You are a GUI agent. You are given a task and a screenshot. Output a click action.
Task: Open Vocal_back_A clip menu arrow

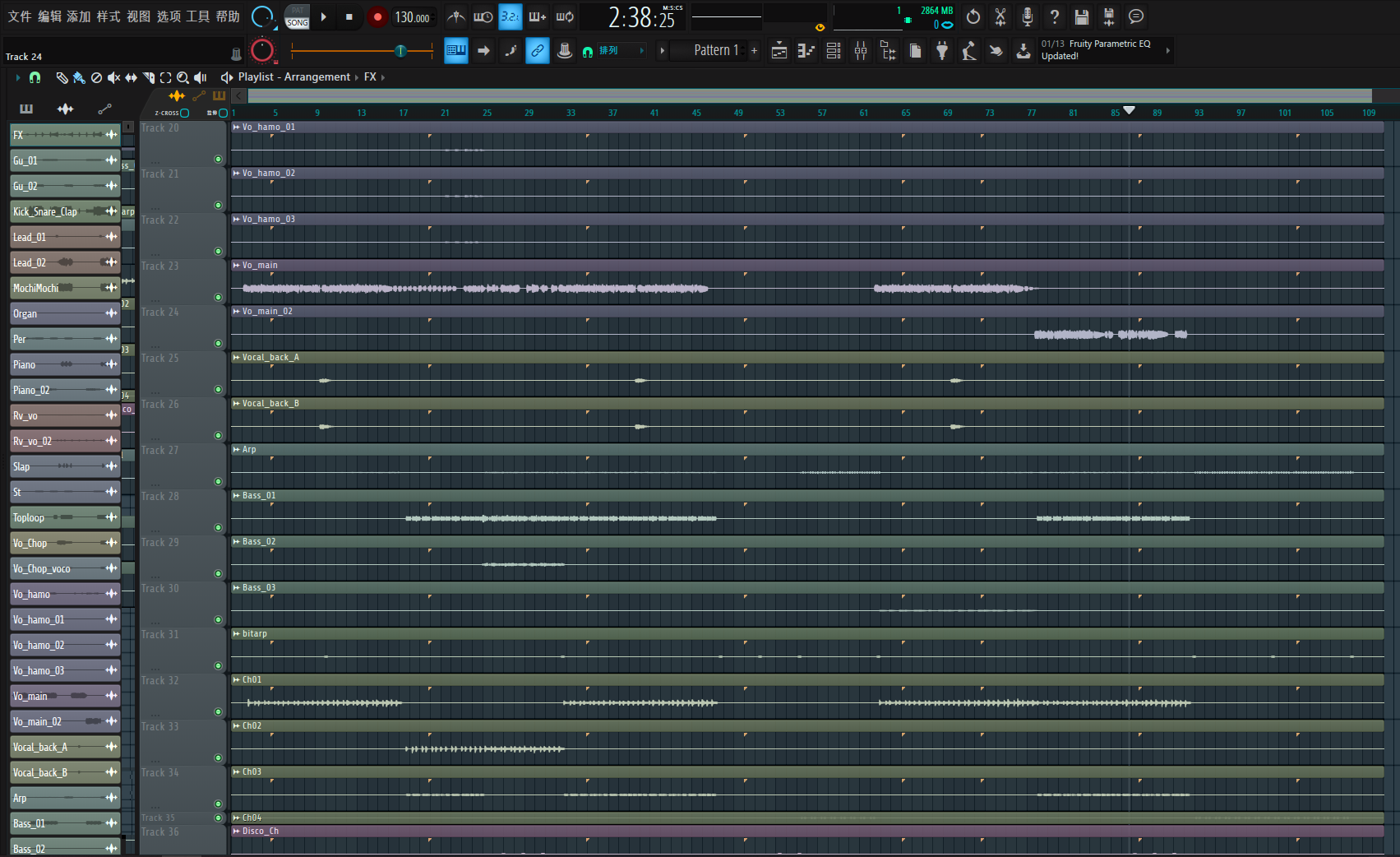237,358
